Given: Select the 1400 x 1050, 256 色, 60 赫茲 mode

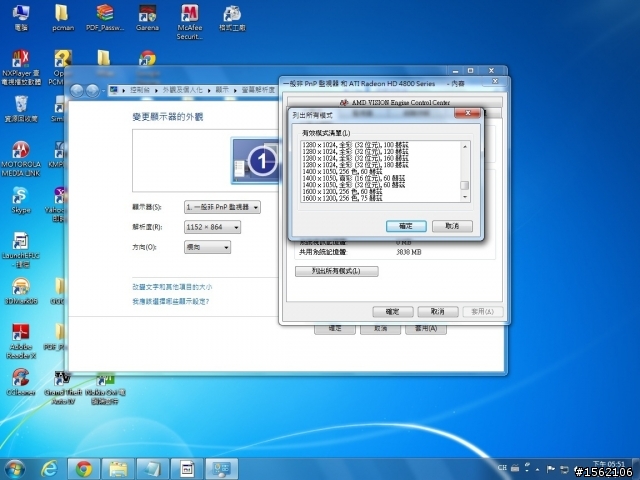Looking at the screenshot, I should click(x=342, y=171).
